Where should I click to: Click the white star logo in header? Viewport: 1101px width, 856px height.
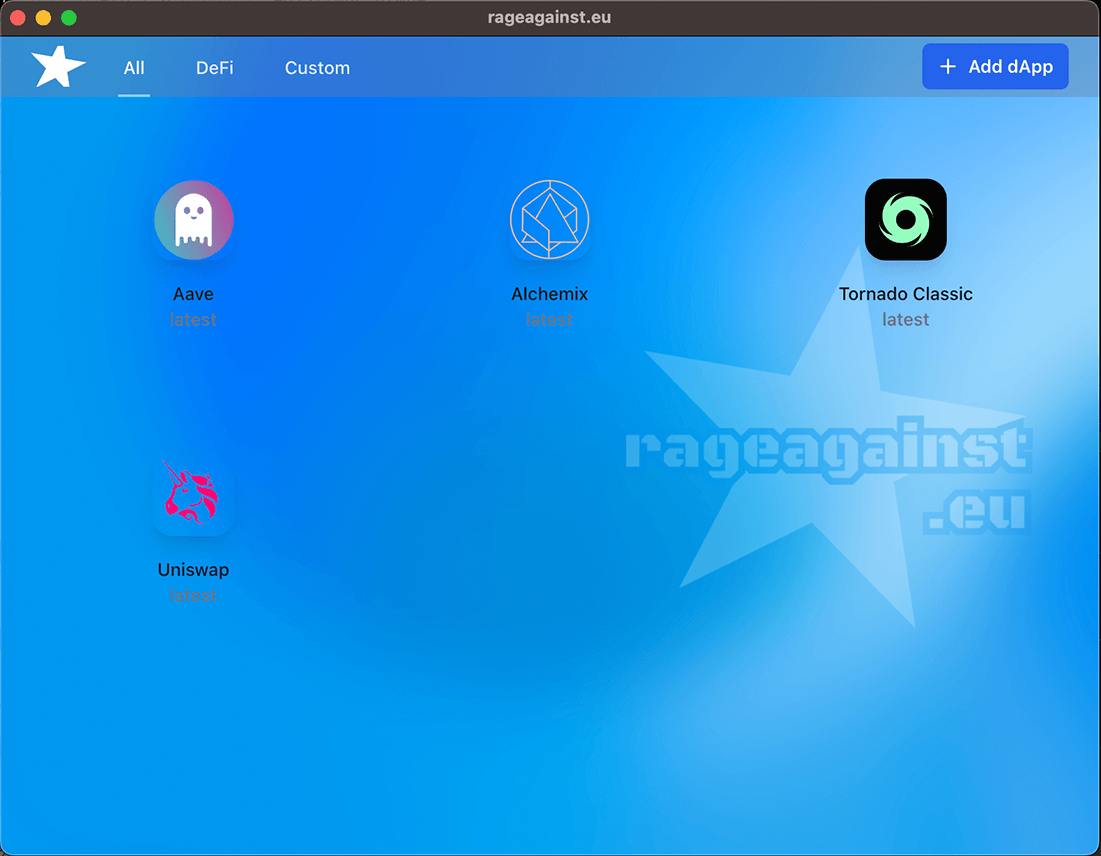pos(58,67)
